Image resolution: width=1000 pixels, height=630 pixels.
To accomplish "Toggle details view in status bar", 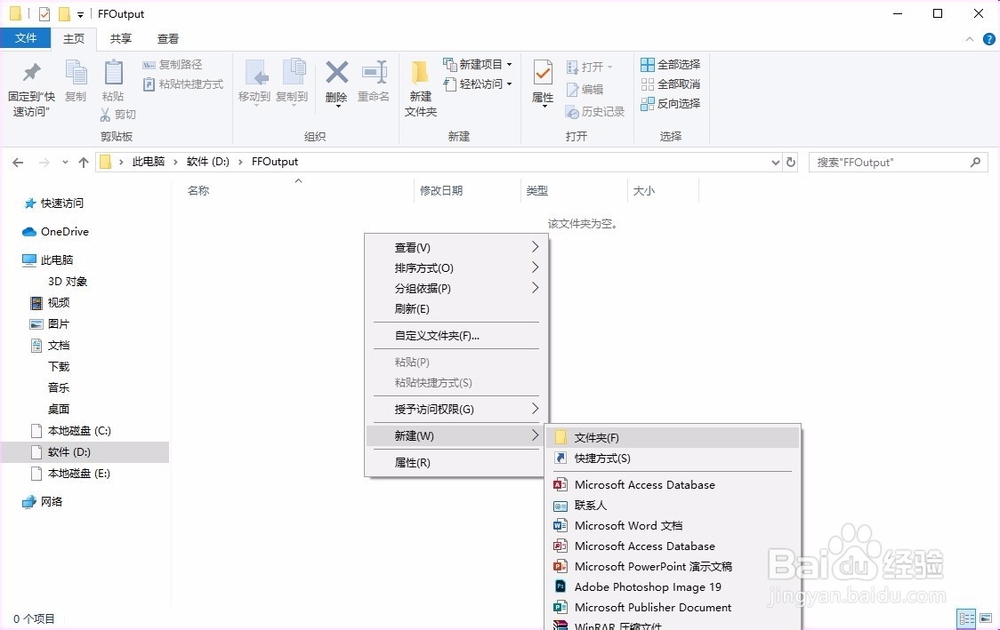I will pos(966,618).
